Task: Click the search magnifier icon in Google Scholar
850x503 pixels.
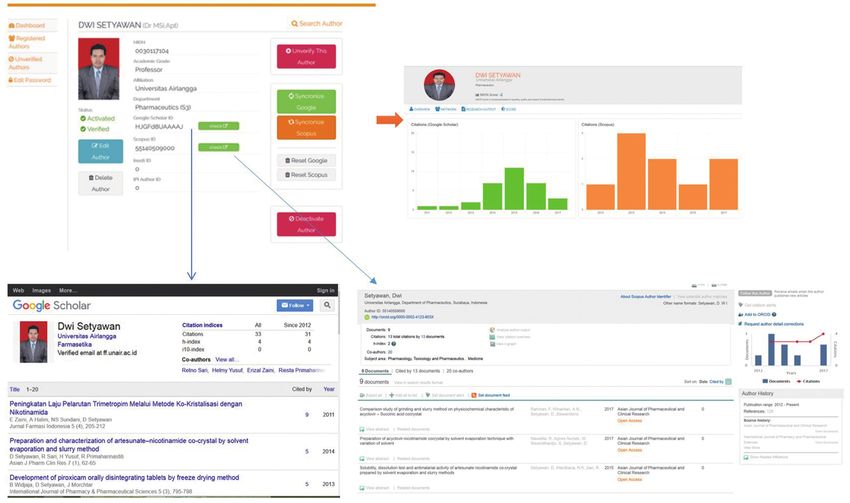Action: pos(327,305)
